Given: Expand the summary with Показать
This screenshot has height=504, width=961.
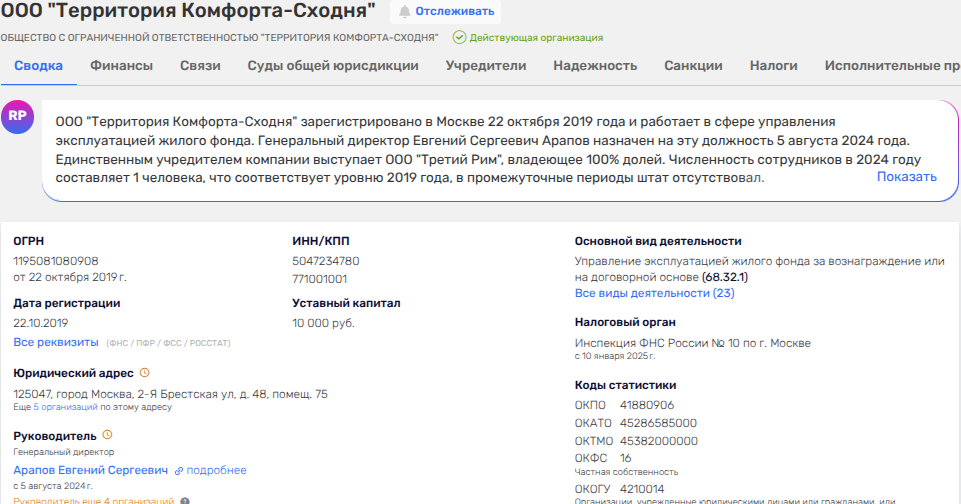Looking at the screenshot, I should (906, 177).
